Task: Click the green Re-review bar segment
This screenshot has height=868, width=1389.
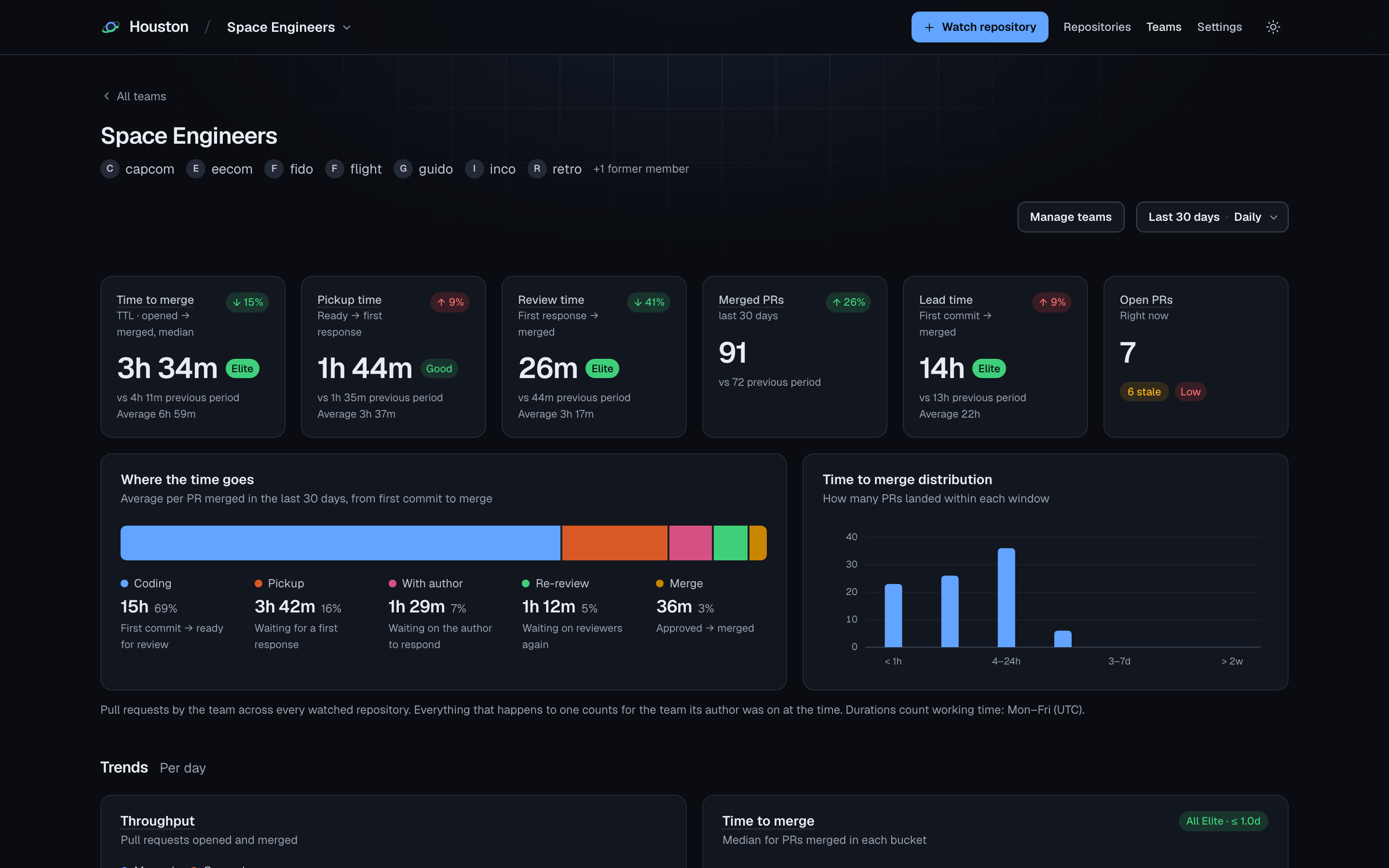Action: pos(730,542)
